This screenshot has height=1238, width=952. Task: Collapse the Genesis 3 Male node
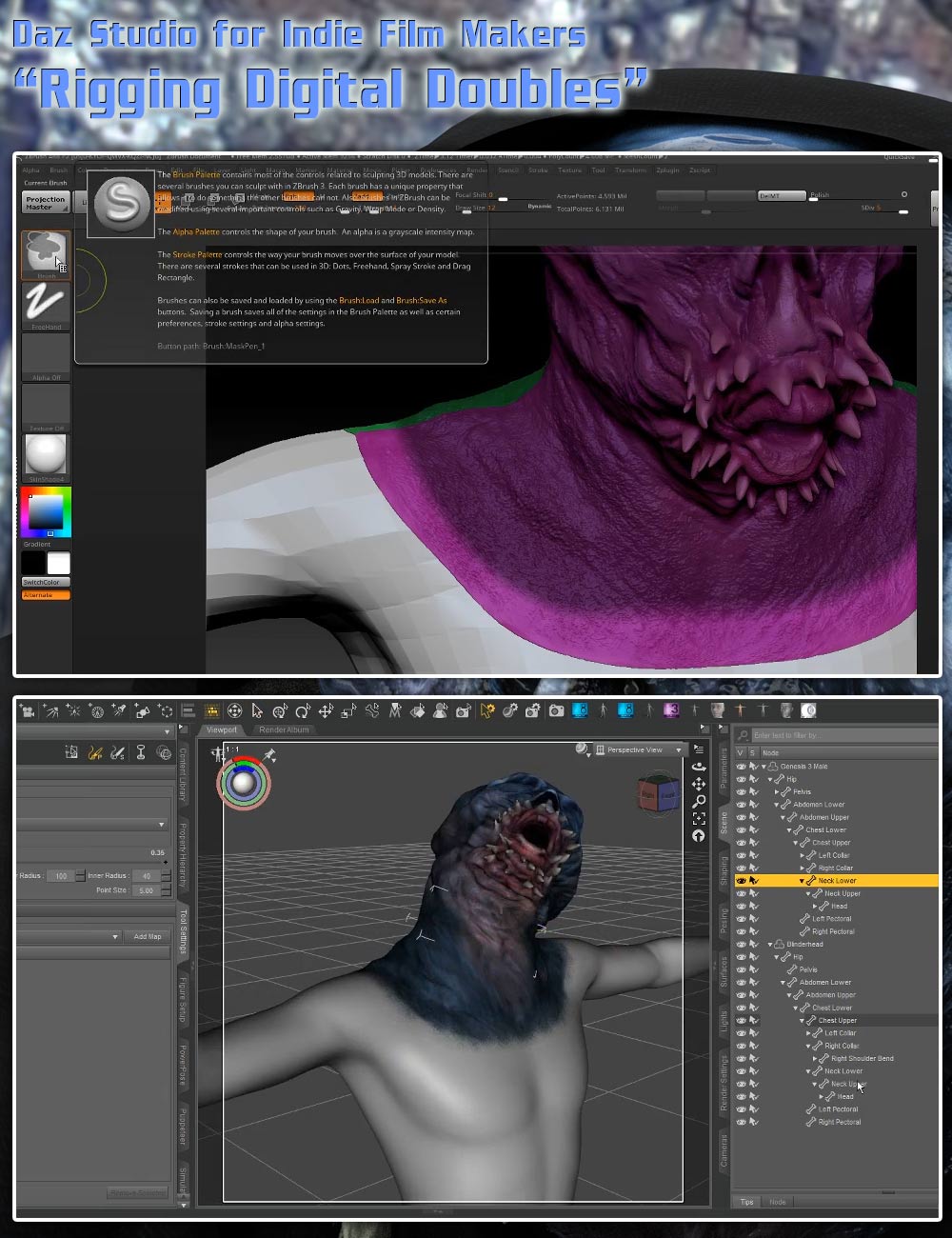764,767
